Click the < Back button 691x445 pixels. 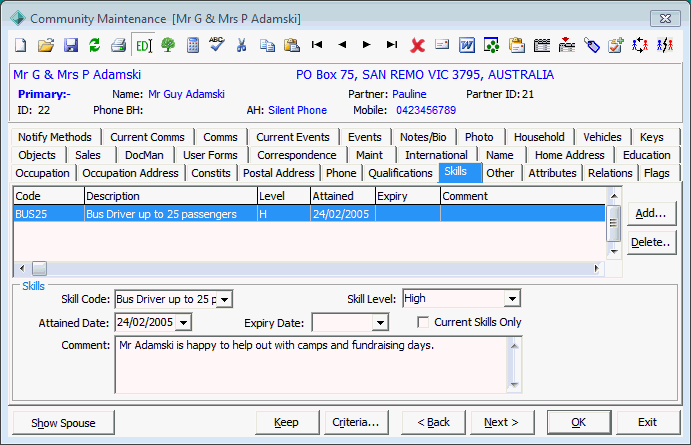point(433,423)
